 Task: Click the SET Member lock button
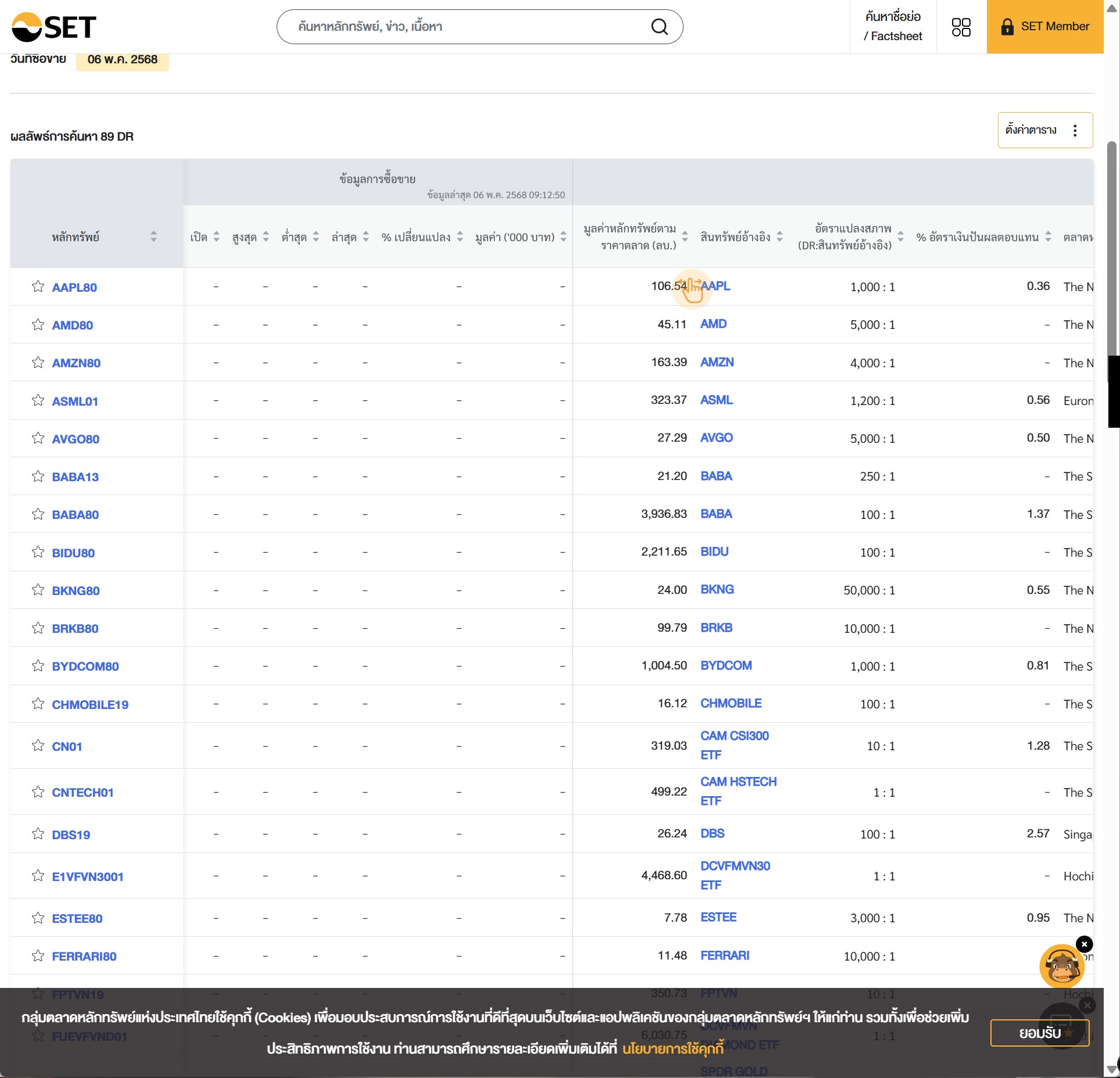point(1044,27)
